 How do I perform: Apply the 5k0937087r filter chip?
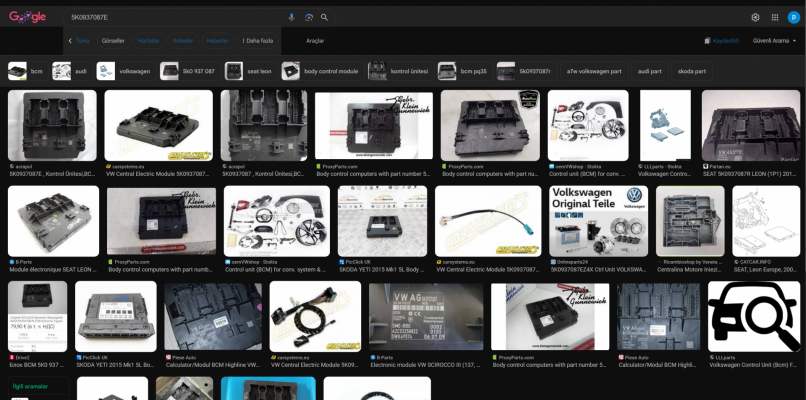[526, 71]
